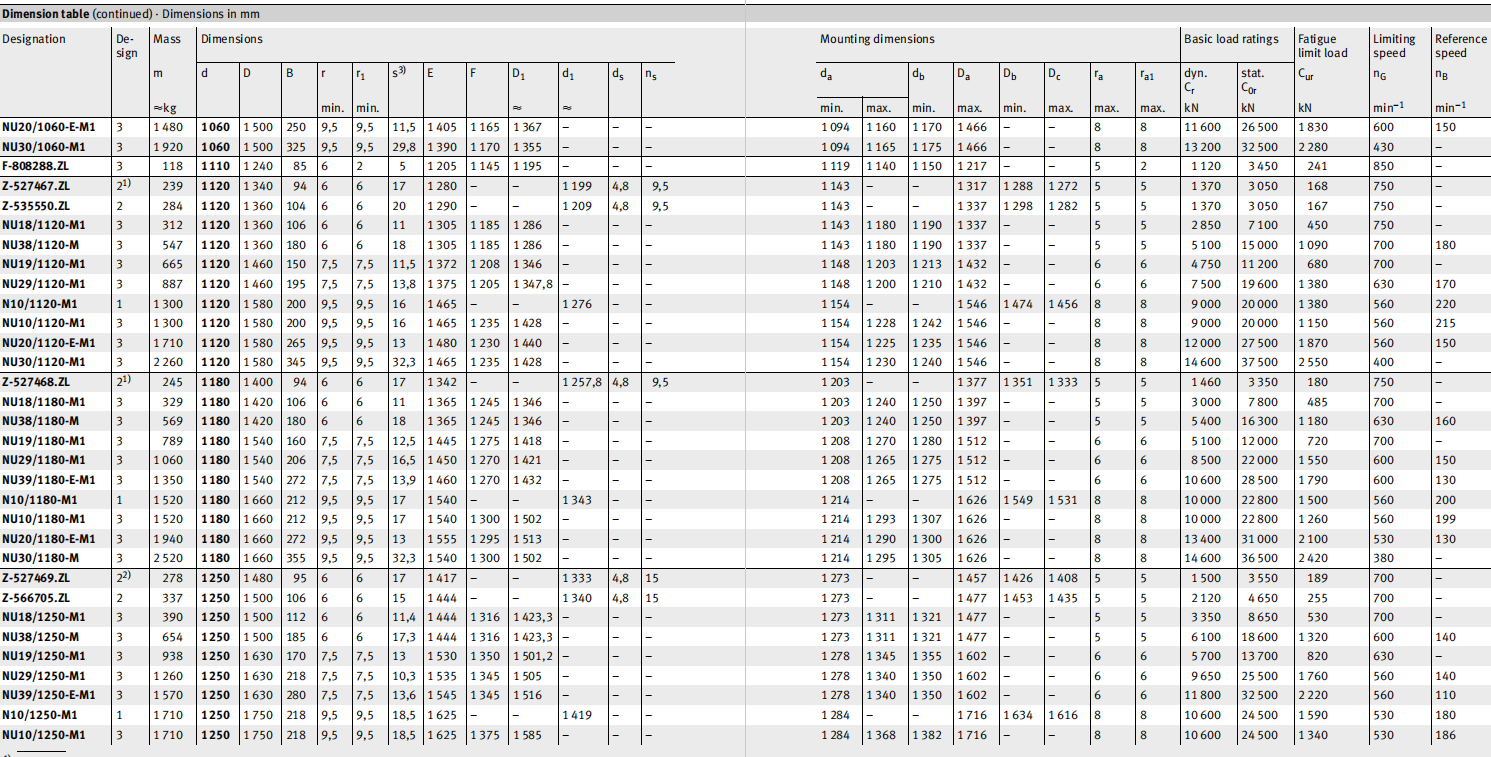The image size is (1491, 757).
Task: Select the 1 347,8 value in D1 column
Action: (532, 284)
